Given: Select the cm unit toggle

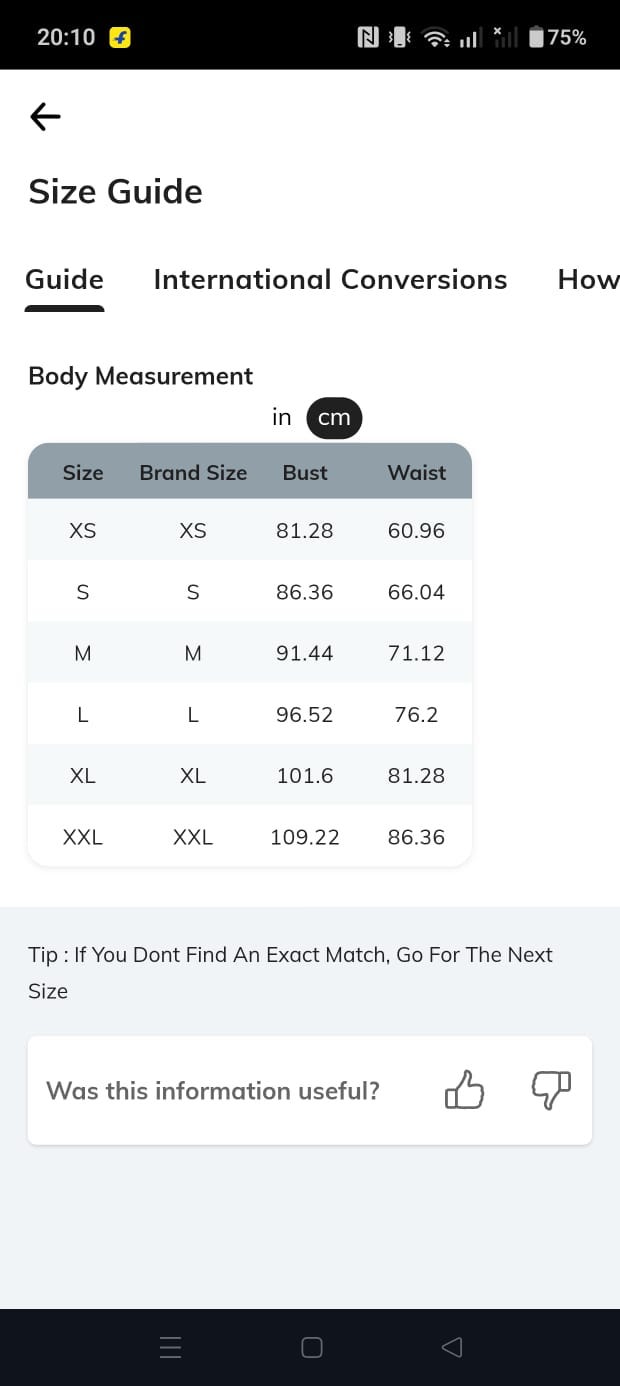Looking at the screenshot, I should [x=334, y=418].
